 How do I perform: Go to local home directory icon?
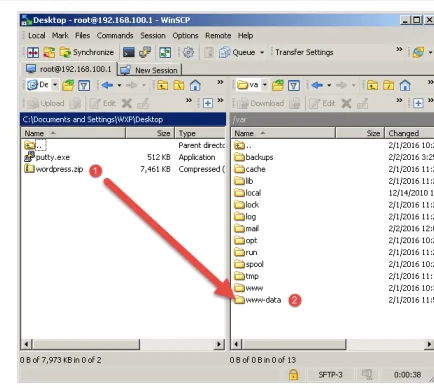pyautogui.click(x=195, y=85)
